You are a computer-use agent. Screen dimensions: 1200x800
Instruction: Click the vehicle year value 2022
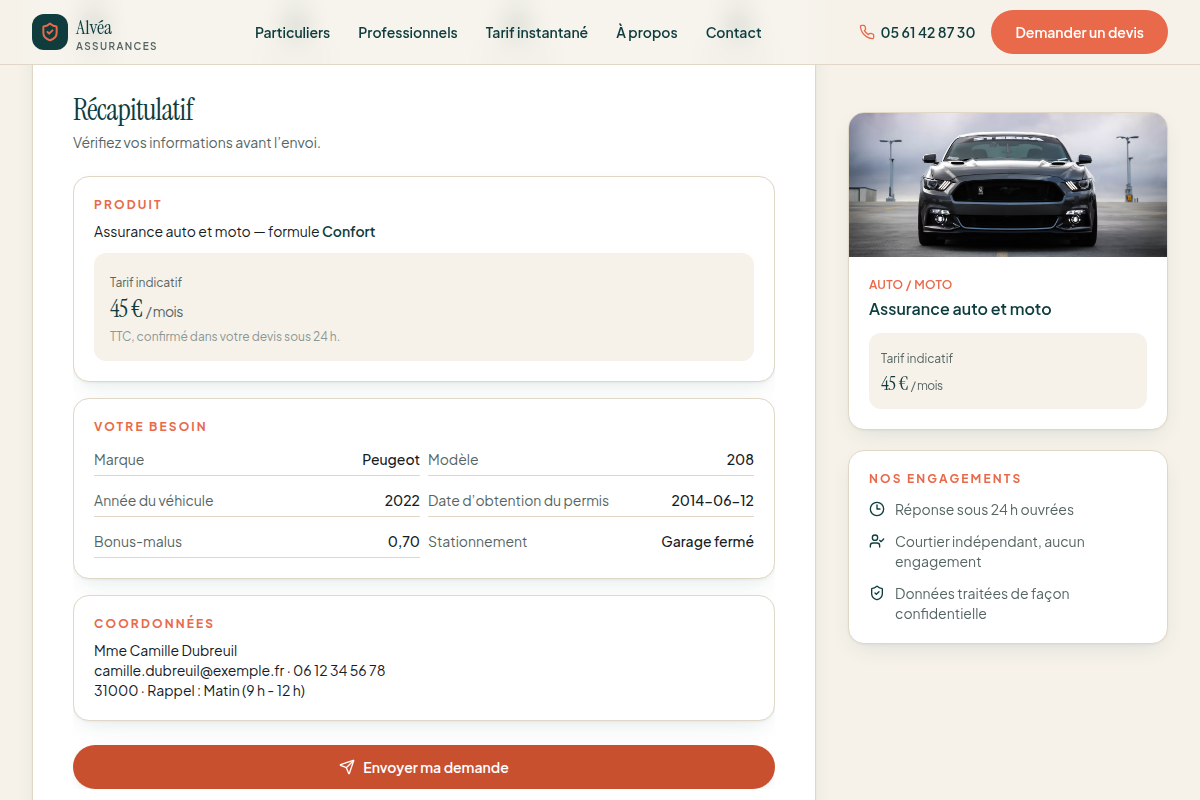coord(402,501)
